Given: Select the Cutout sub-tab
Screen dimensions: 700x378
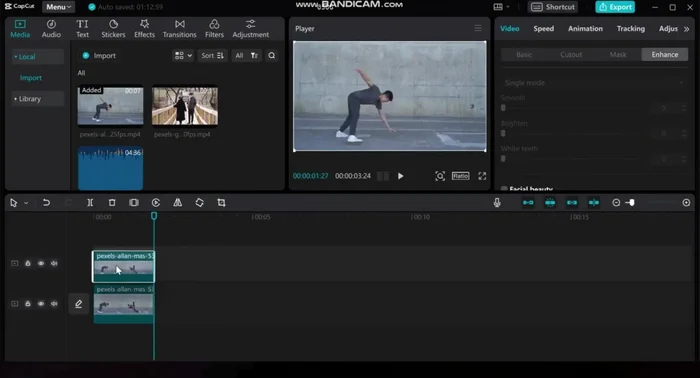Looking at the screenshot, I should click(571, 54).
